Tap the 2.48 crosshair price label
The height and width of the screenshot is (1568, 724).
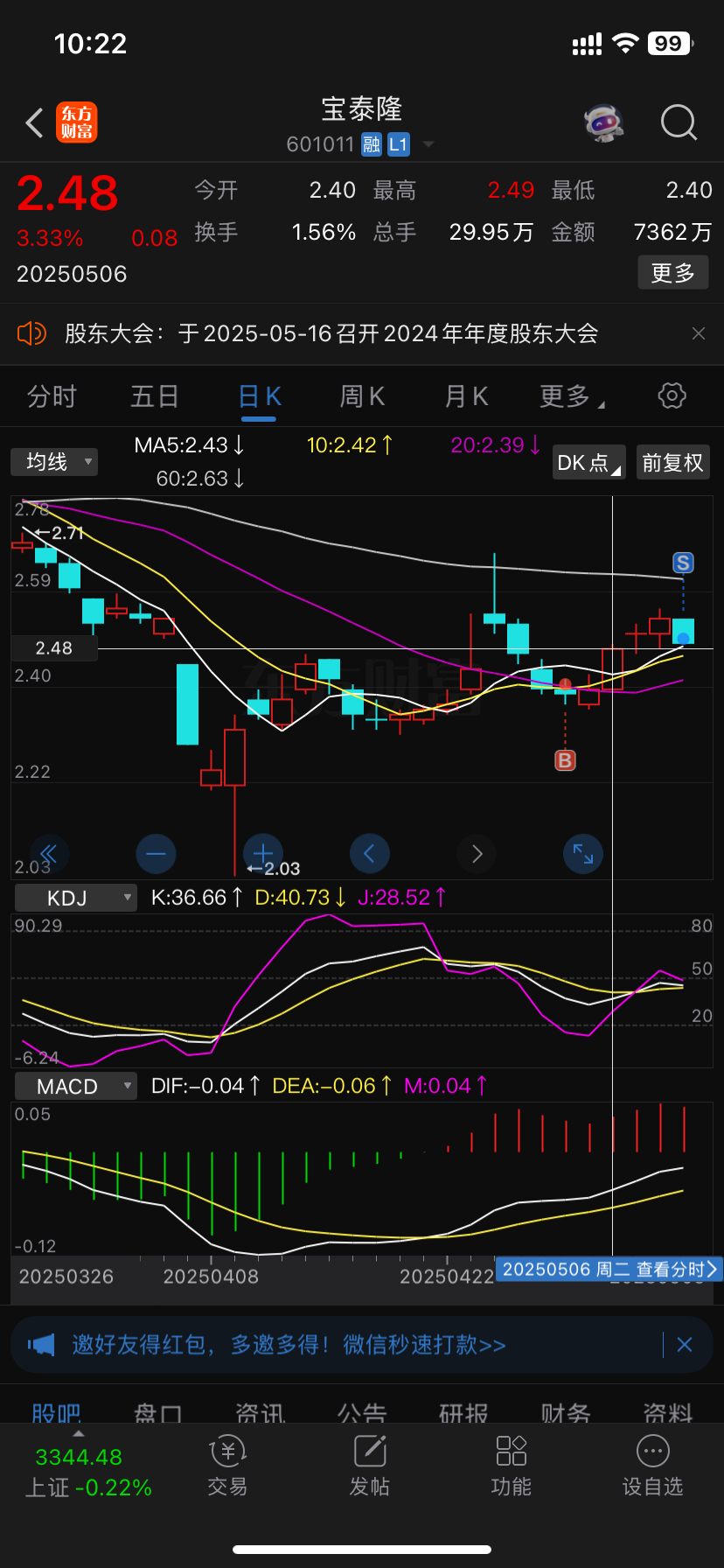point(53,648)
